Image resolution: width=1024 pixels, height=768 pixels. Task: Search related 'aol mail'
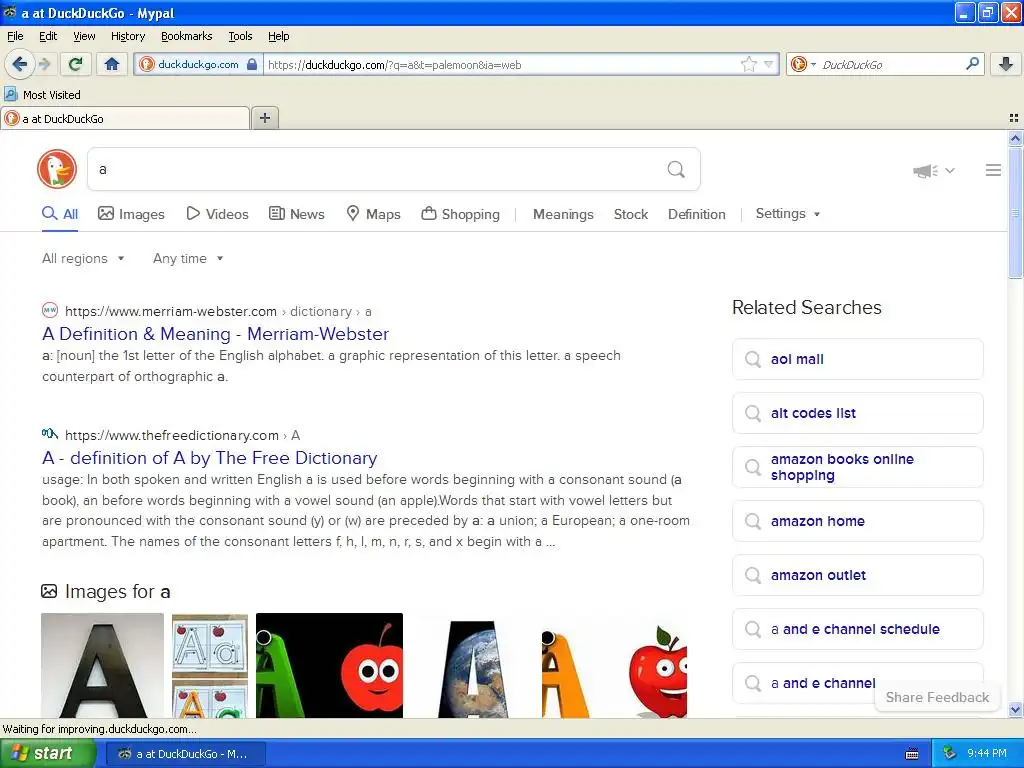[857, 359]
